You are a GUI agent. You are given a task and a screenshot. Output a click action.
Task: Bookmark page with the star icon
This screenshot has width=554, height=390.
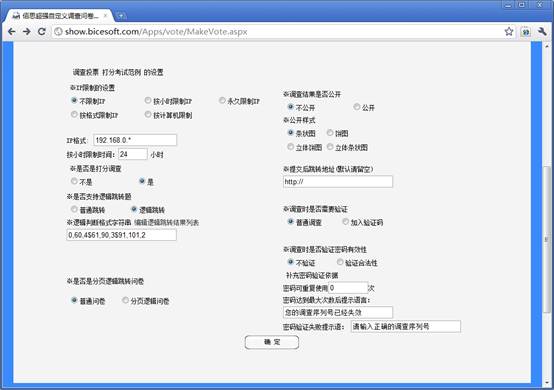pyautogui.click(x=509, y=31)
